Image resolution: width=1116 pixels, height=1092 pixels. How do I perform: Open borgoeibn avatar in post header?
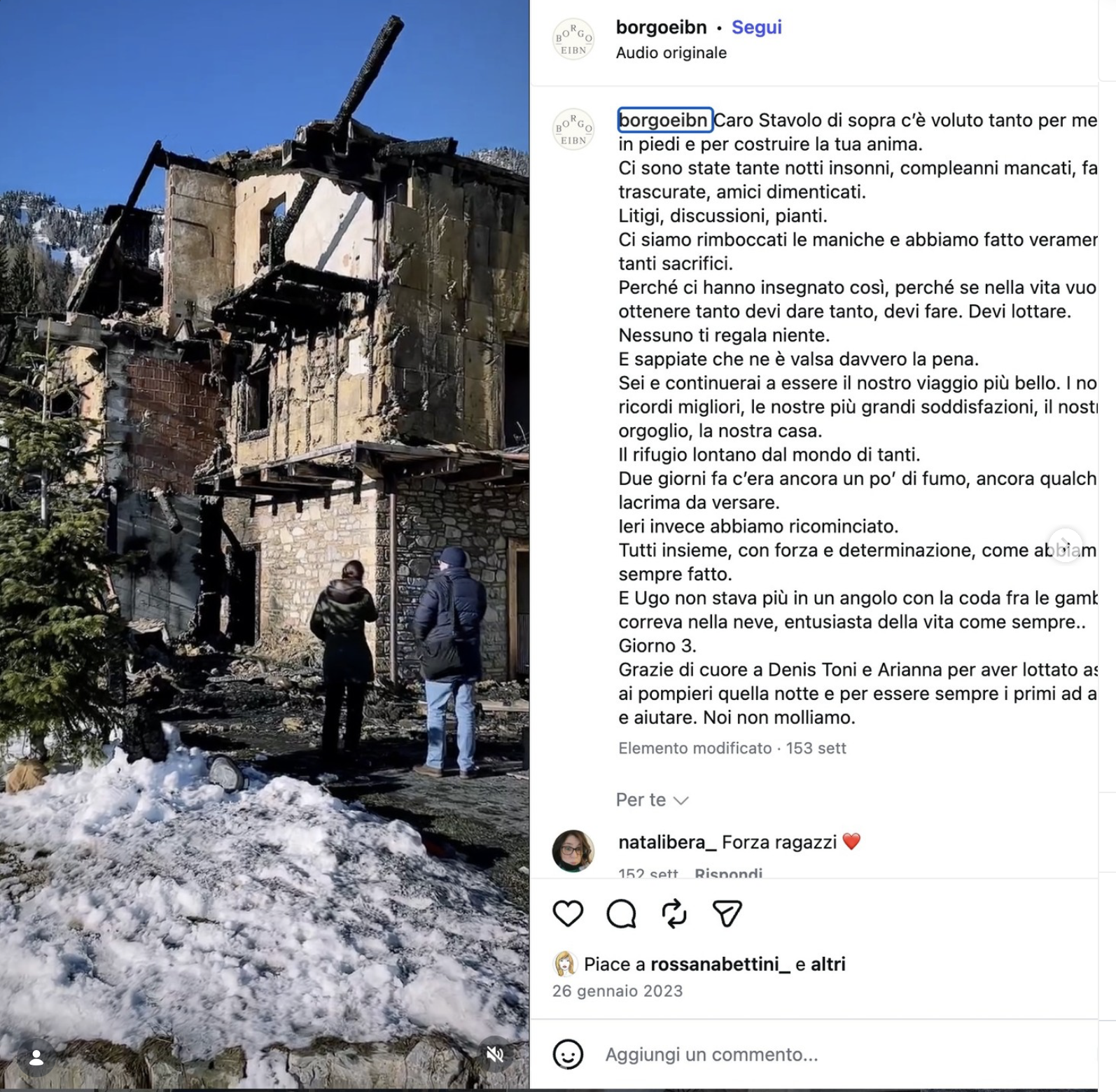coord(573,39)
